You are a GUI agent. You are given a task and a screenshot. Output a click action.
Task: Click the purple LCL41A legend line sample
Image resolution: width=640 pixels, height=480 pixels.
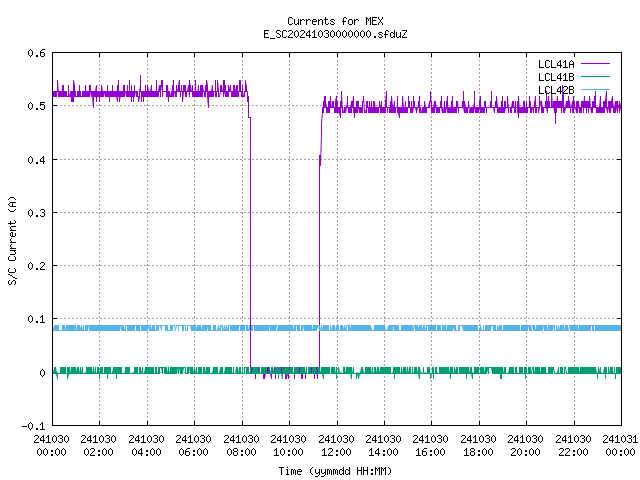595,64
